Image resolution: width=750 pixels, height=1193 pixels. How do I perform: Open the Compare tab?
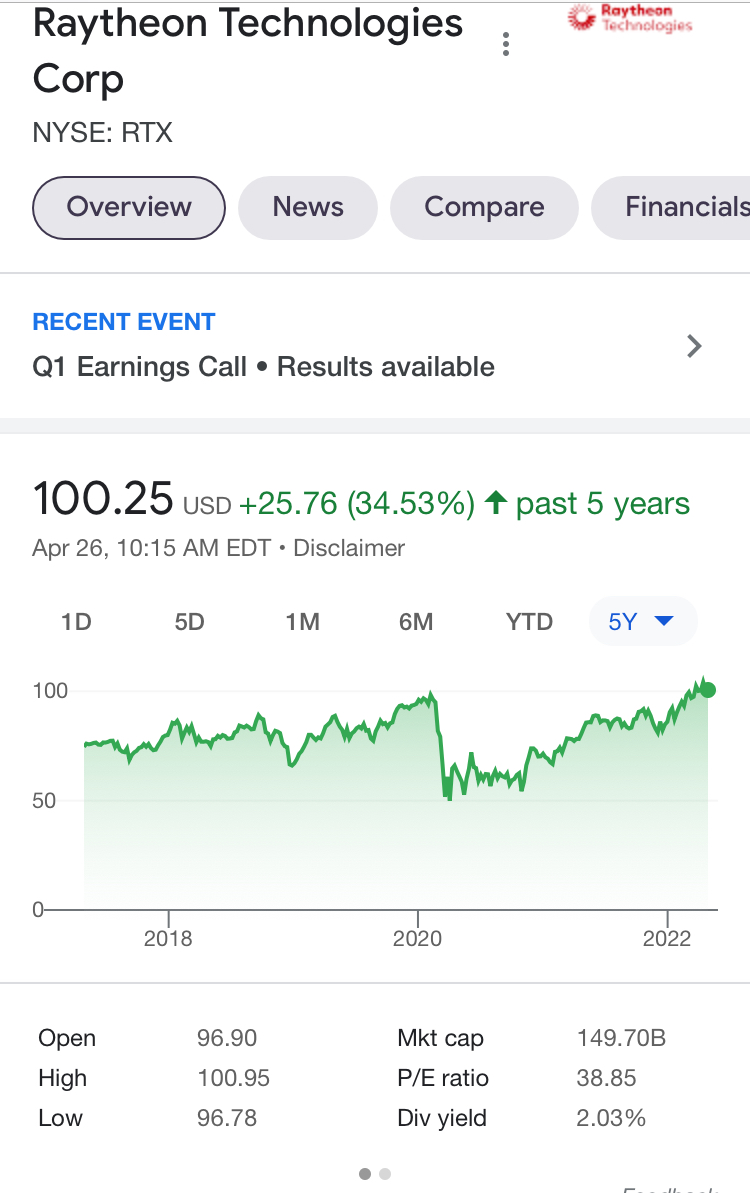pyautogui.click(x=484, y=207)
